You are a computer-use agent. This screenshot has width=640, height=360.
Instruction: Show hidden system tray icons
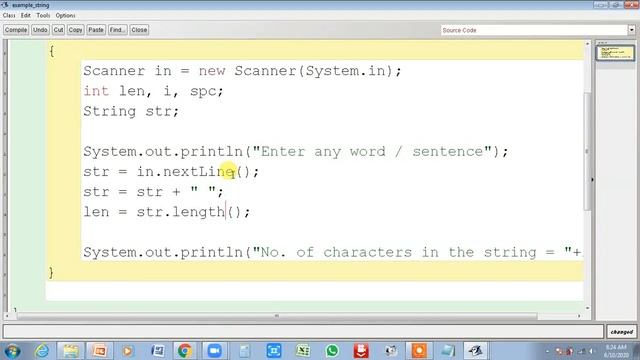pyautogui.click(x=547, y=351)
